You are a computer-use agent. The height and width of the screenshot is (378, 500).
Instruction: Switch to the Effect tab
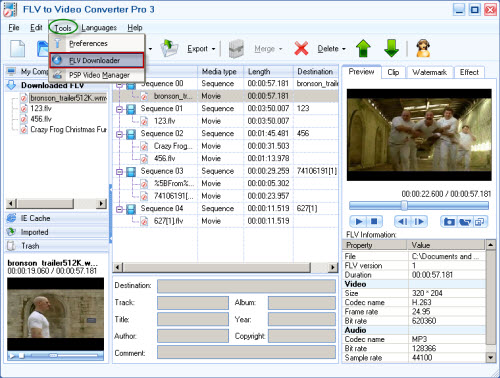tap(469, 72)
